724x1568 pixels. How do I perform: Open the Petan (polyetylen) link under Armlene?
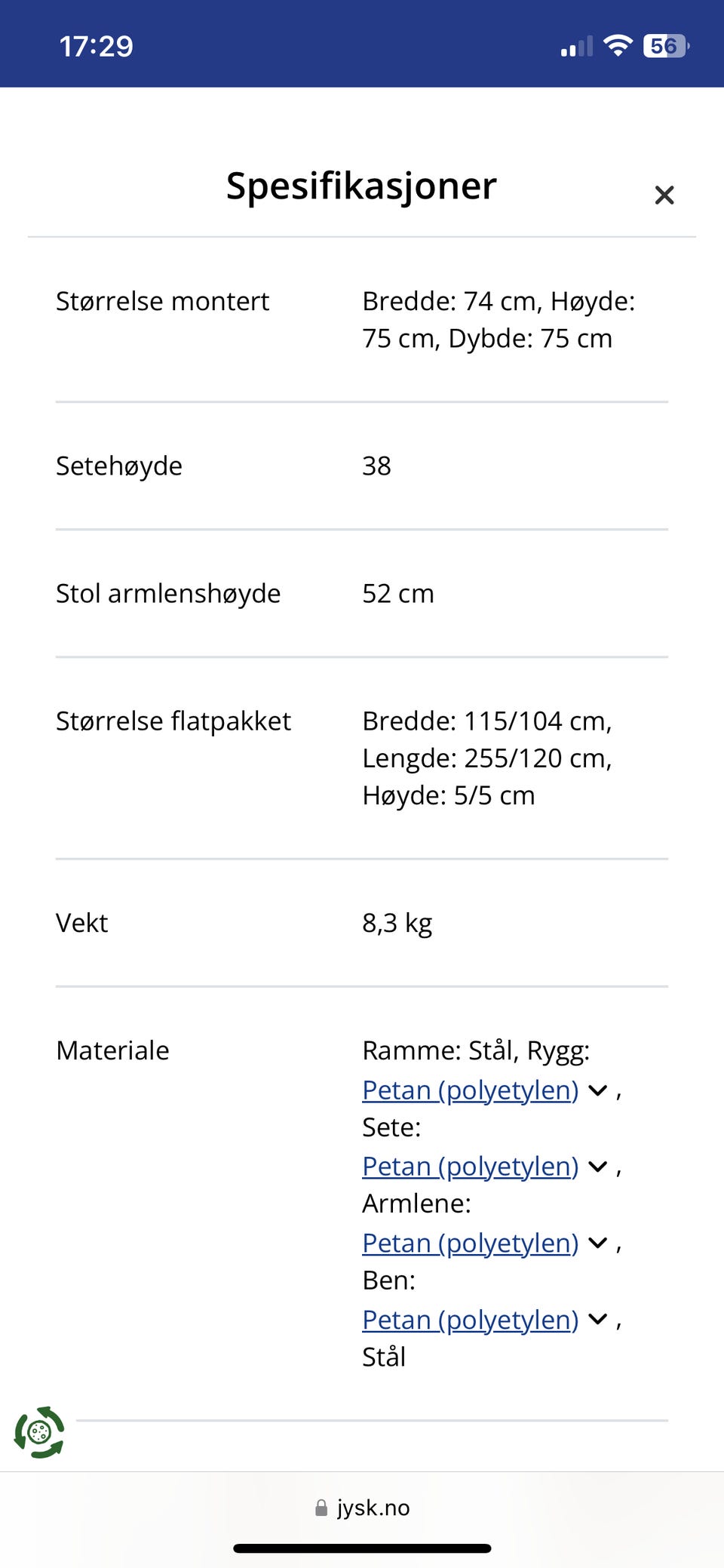470,1243
